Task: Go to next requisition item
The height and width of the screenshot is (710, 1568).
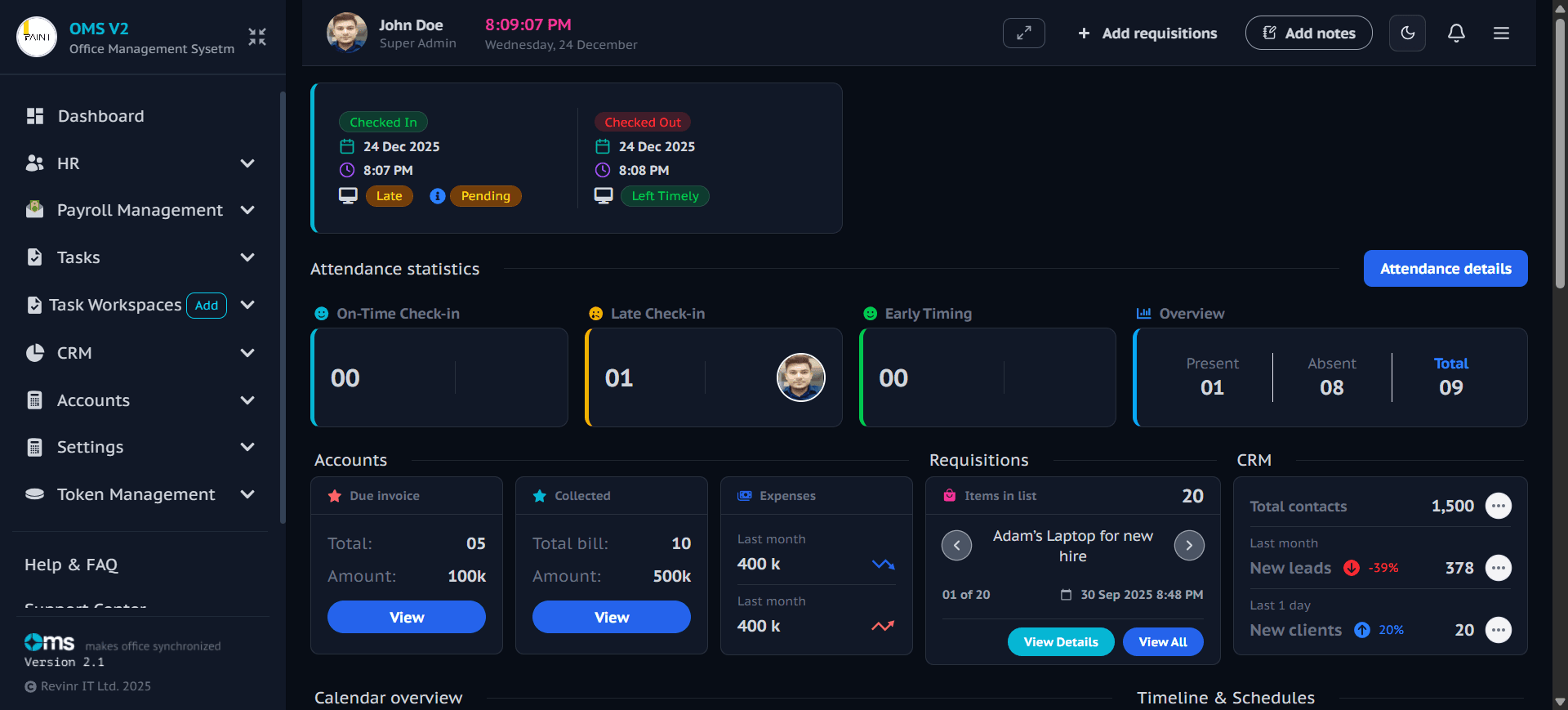Action: pyautogui.click(x=1189, y=546)
